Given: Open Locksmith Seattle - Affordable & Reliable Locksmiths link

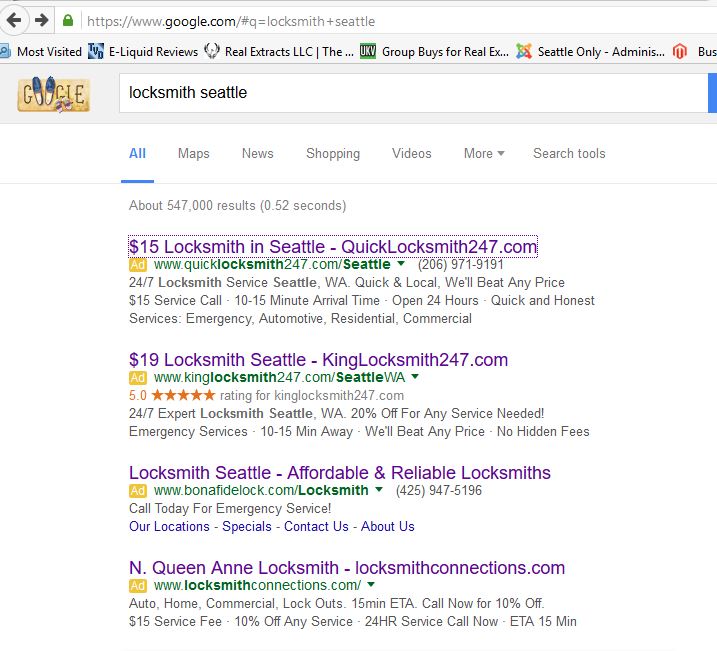Looking at the screenshot, I should click(x=340, y=473).
